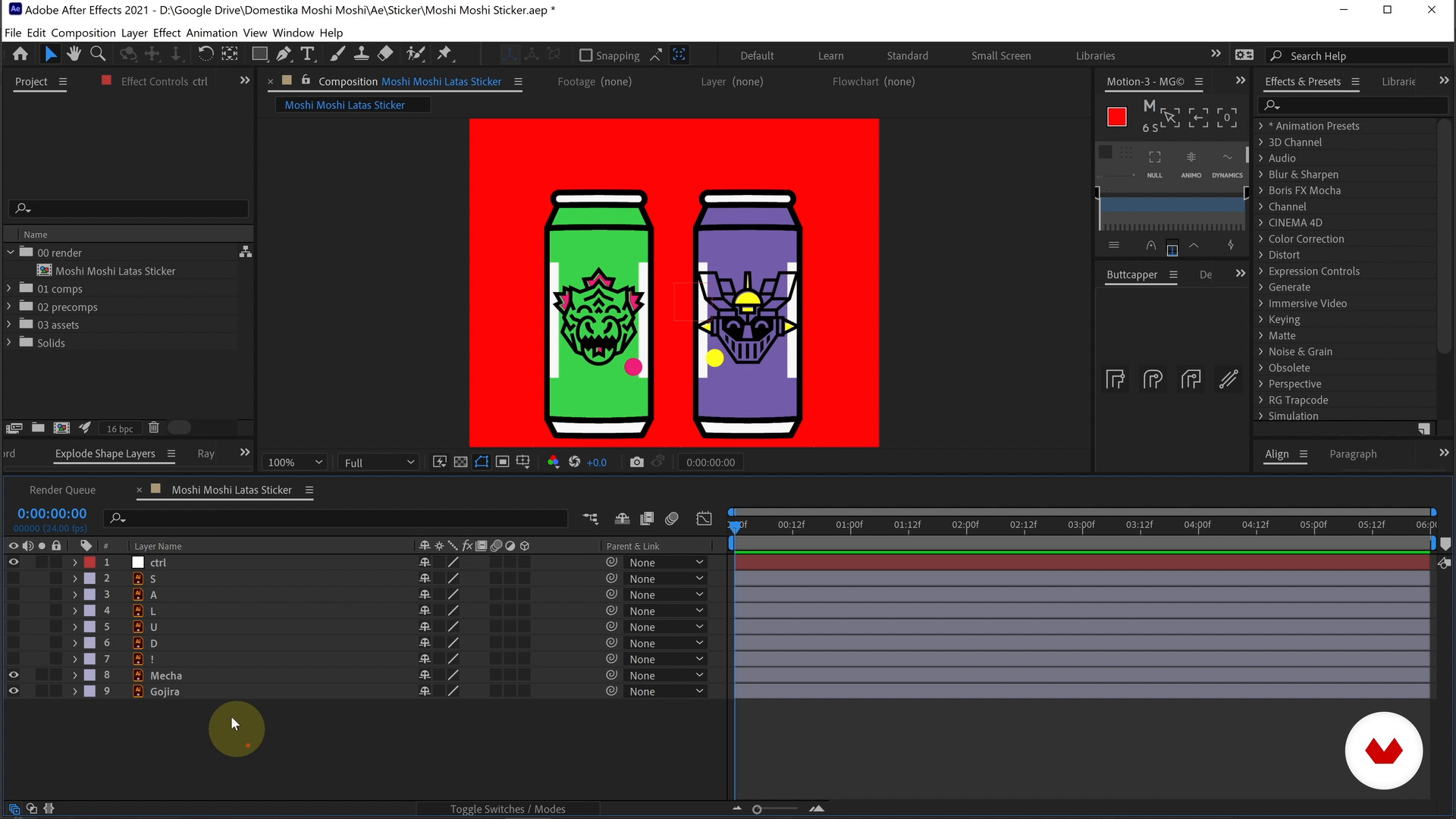Screen dimensions: 1456x819
Task: Click the red label color of ctrl layer
Action: pyautogui.click(x=89, y=562)
